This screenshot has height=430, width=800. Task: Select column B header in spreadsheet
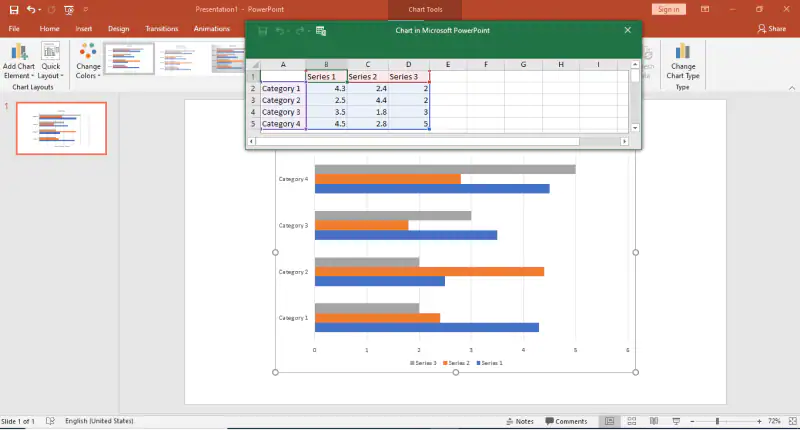coord(326,65)
